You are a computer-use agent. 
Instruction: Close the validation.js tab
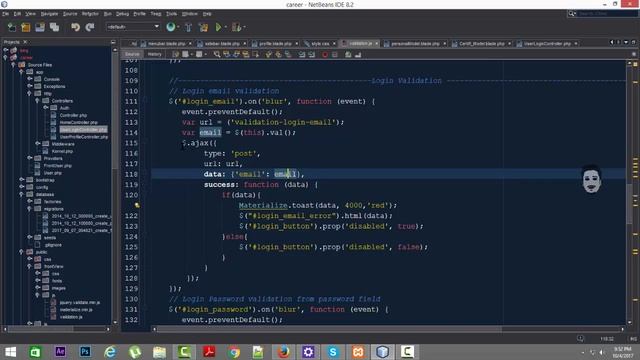coord(377,43)
